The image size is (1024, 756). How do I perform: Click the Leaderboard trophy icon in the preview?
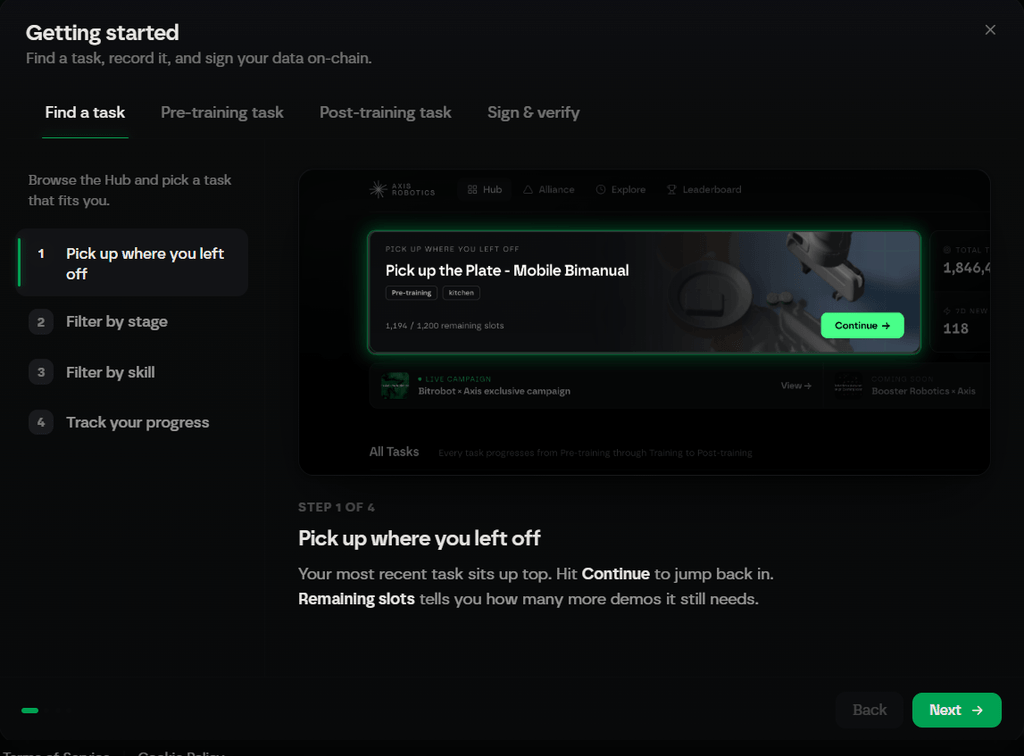671,189
